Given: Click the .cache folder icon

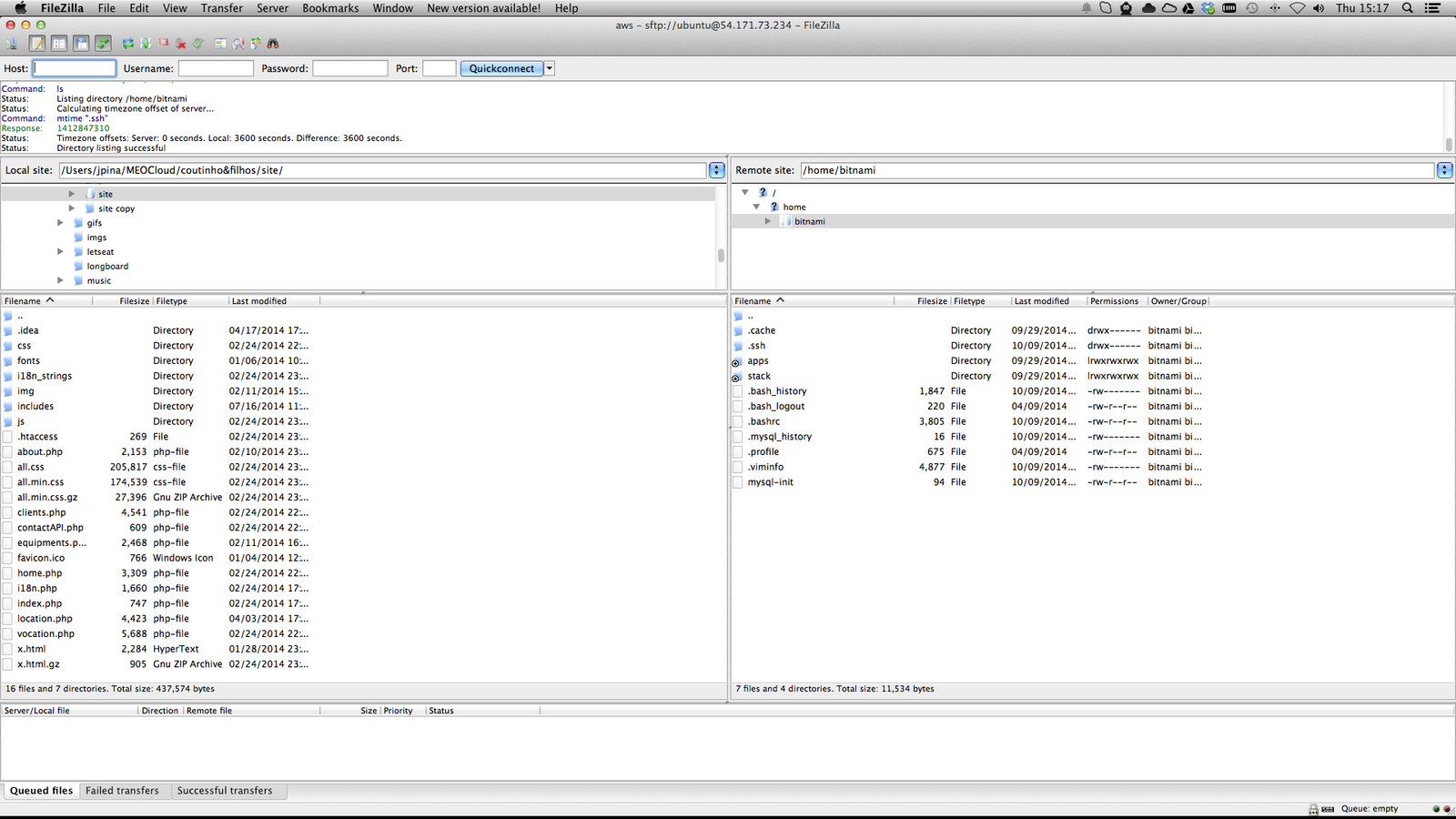Looking at the screenshot, I should click(x=738, y=330).
